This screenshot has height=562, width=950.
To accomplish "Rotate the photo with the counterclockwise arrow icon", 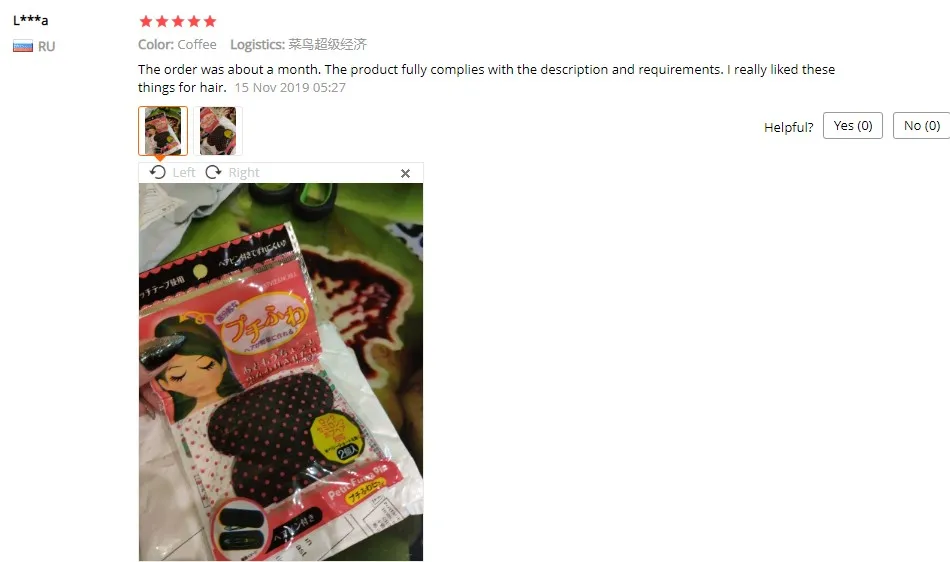I will (x=158, y=173).
